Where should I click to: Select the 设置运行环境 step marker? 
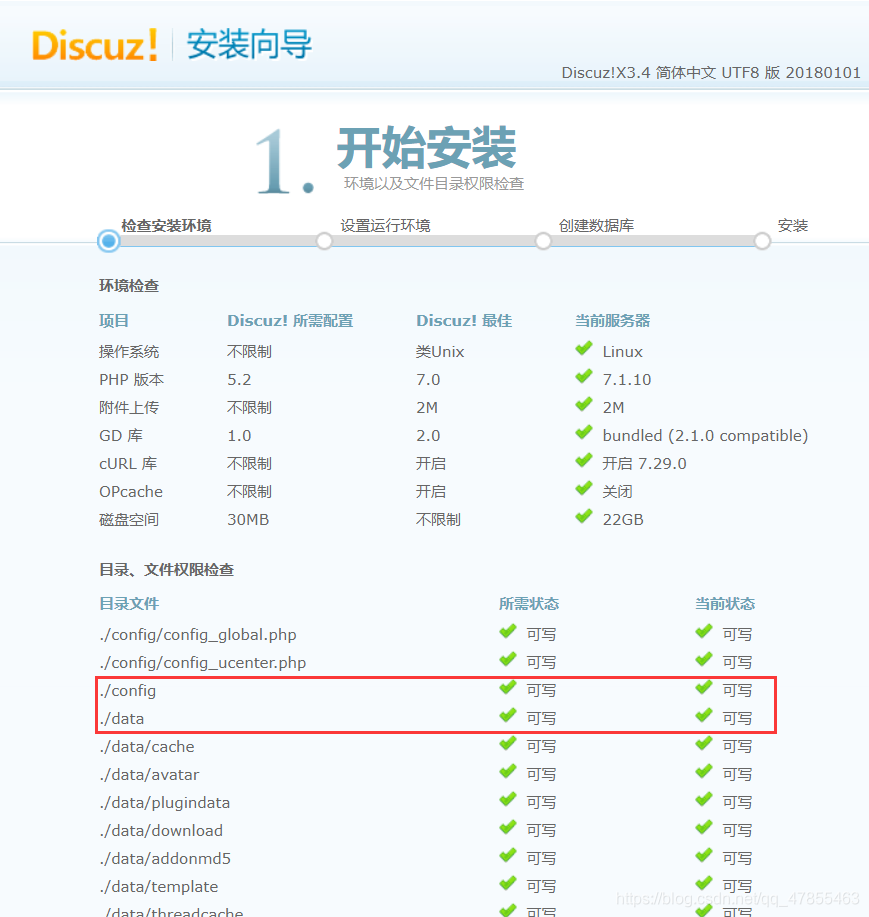click(x=324, y=241)
